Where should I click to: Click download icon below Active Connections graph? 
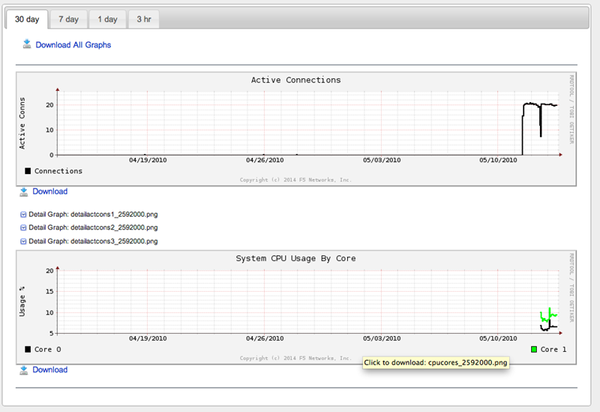(24, 191)
